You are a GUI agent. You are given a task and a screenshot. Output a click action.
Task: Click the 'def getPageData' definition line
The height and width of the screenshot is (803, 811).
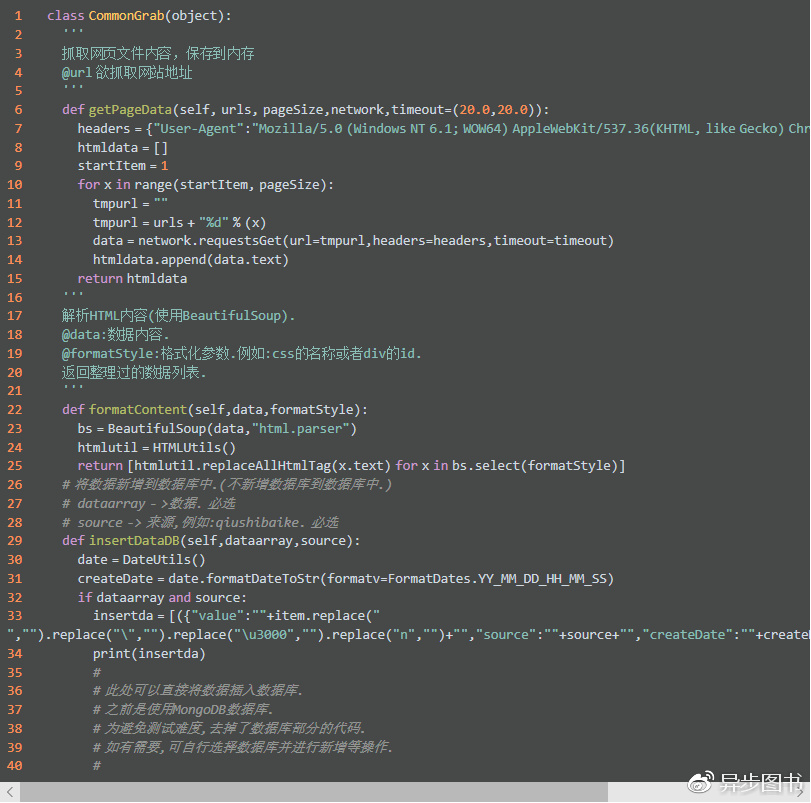coord(306,110)
